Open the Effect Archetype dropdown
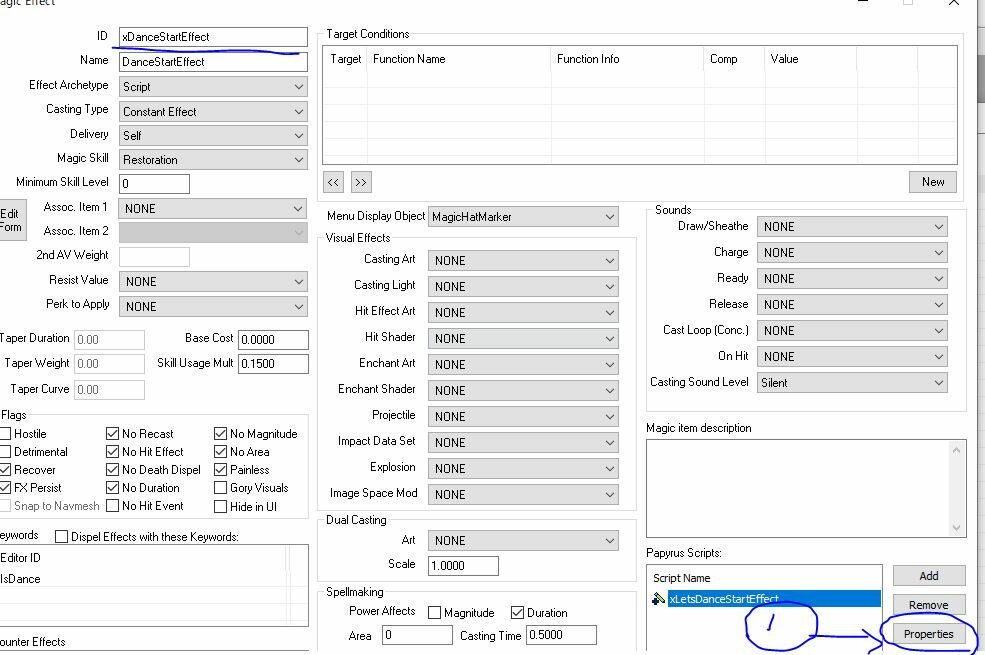The height and width of the screenshot is (655, 985). (213, 87)
